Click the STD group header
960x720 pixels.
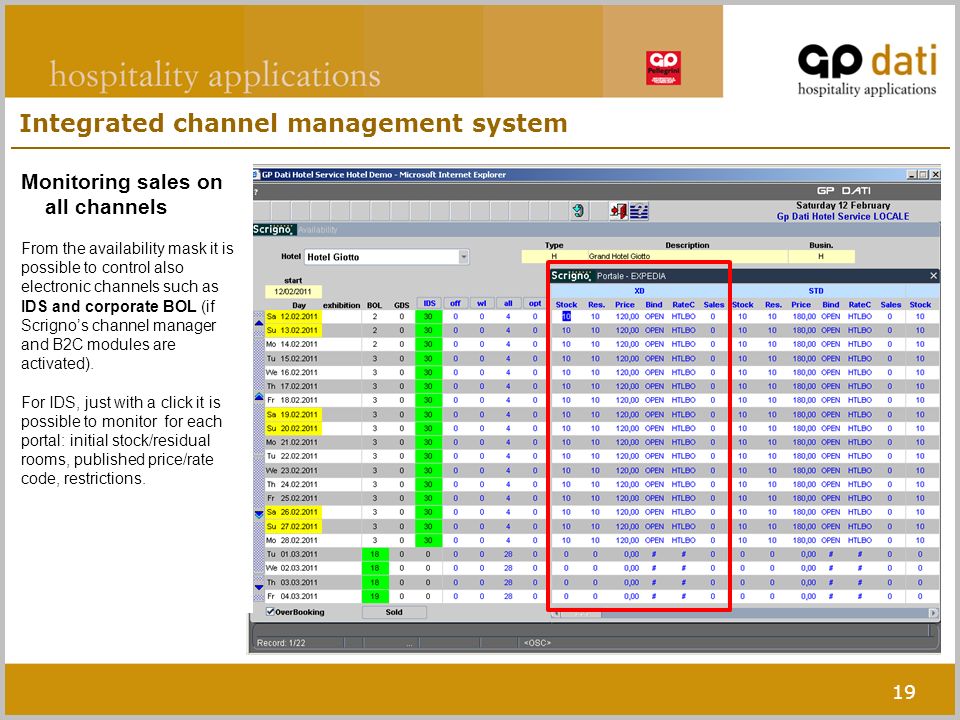click(816, 291)
